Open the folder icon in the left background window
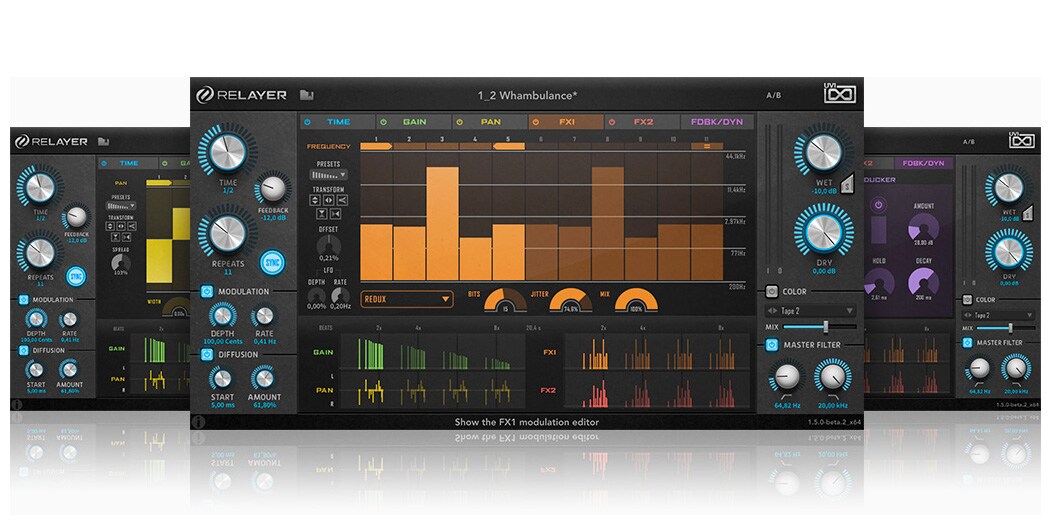 tap(103, 142)
